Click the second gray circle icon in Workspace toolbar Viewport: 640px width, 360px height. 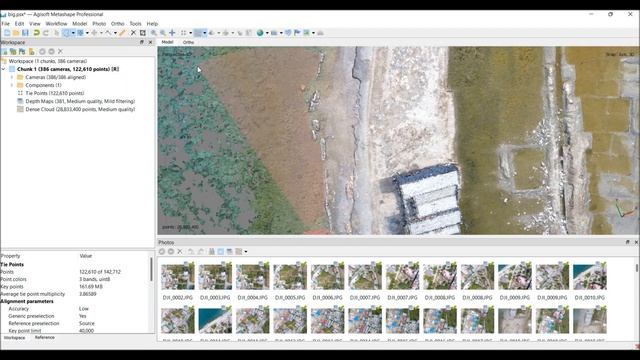[51, 51]
